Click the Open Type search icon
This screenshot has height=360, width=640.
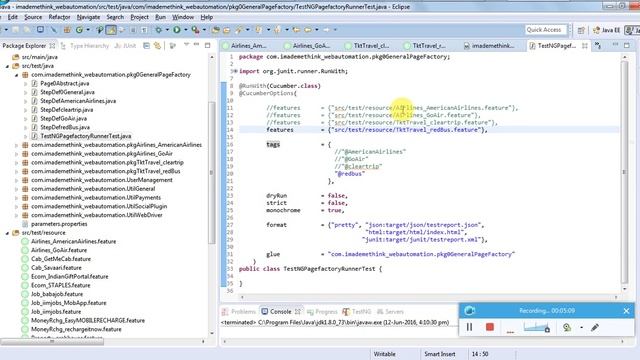point(216,30)
